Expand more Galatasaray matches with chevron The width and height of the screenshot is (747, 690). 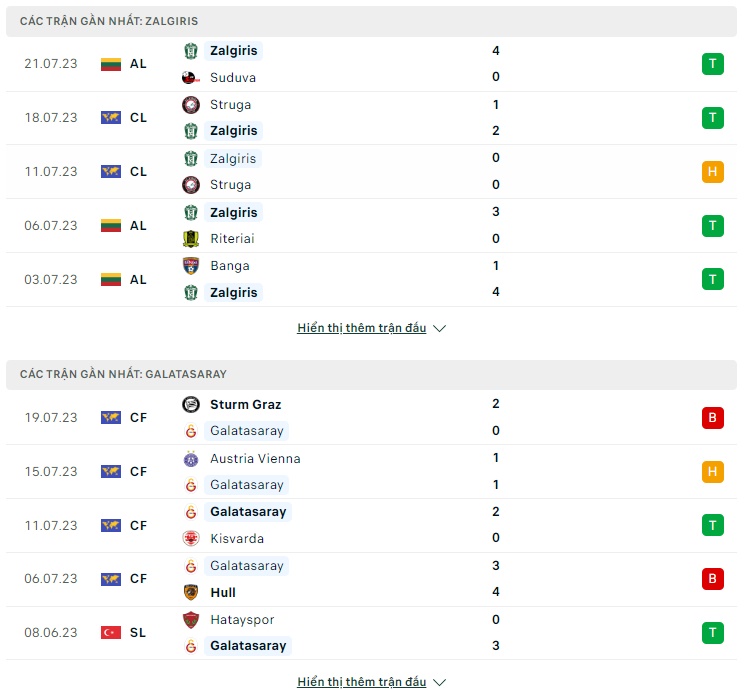tap(440, 682)
